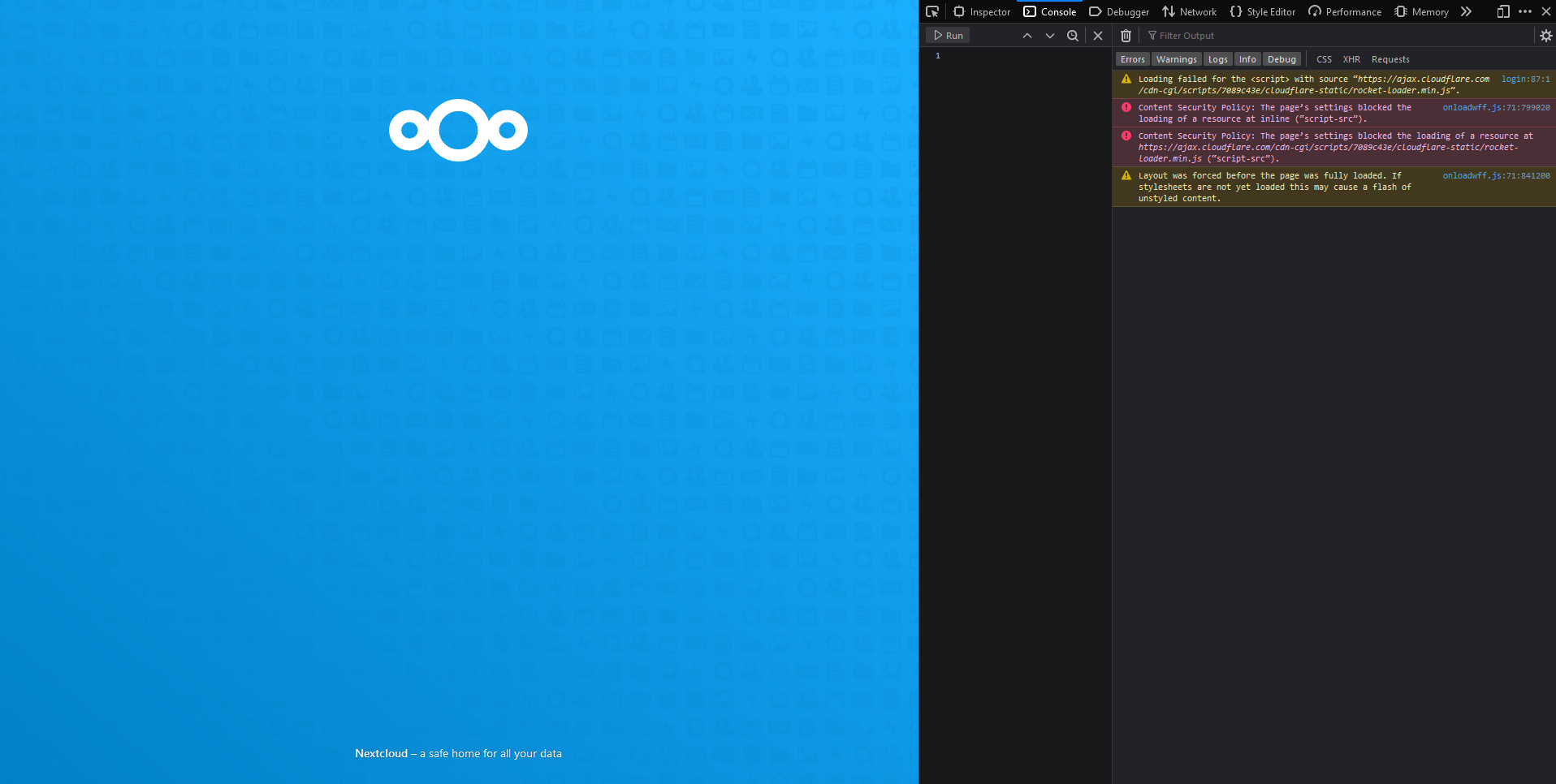Toggle CSS filter
The width and height of the screenshot is (1556, 784).
[1324, 59]
